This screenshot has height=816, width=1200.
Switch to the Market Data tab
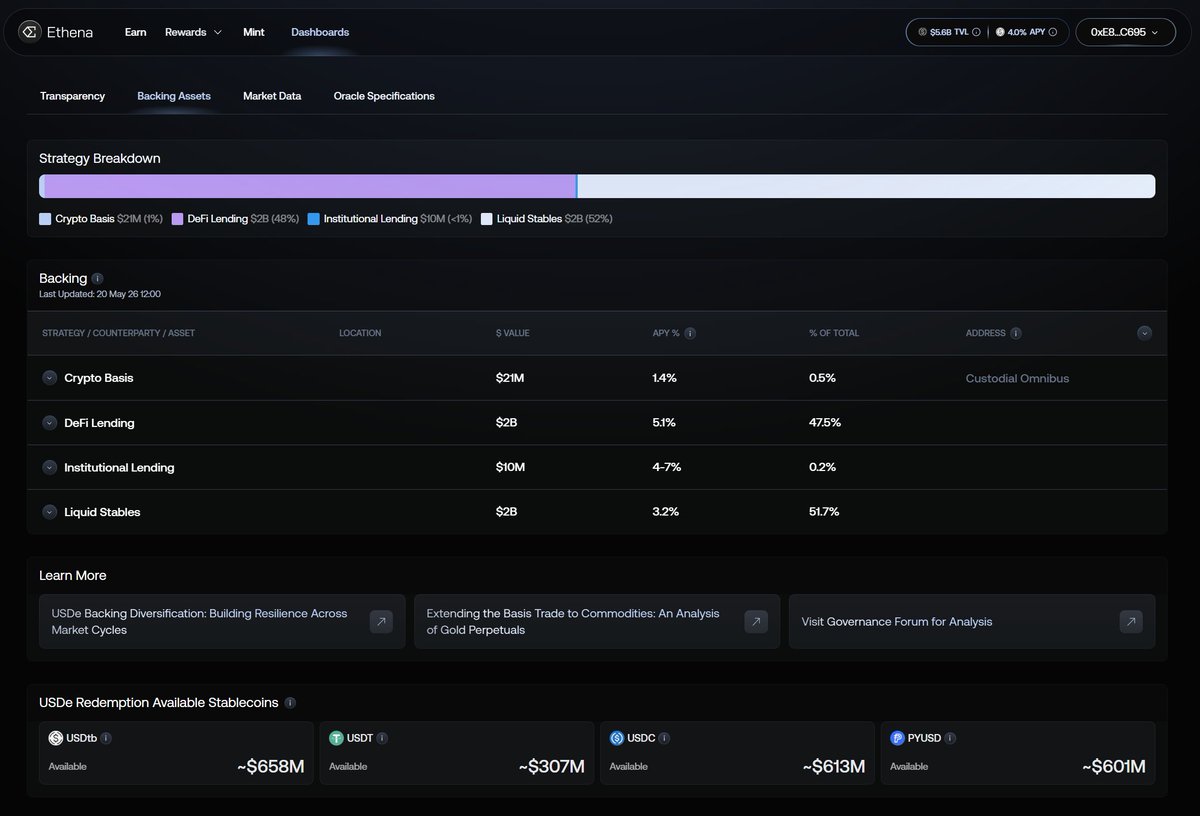[x=272, y=96]
